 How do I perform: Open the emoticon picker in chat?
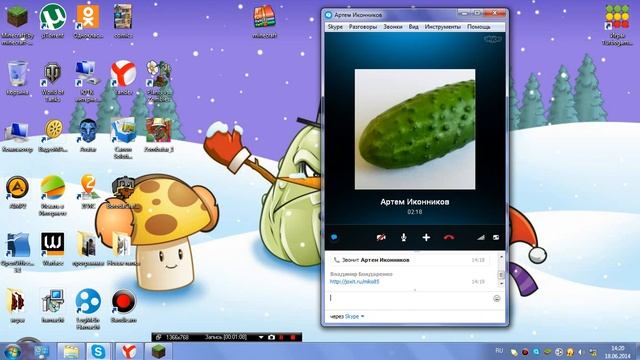497,298
